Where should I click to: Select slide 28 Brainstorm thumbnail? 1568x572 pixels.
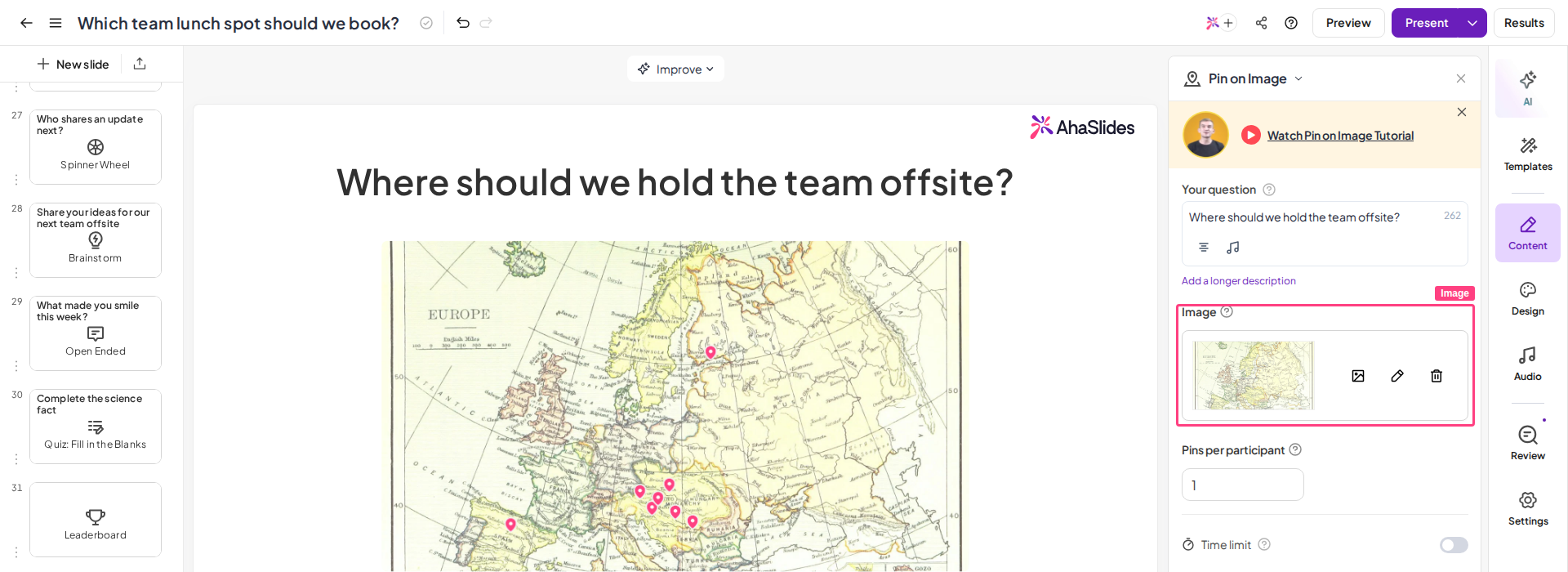click(96, 240)
